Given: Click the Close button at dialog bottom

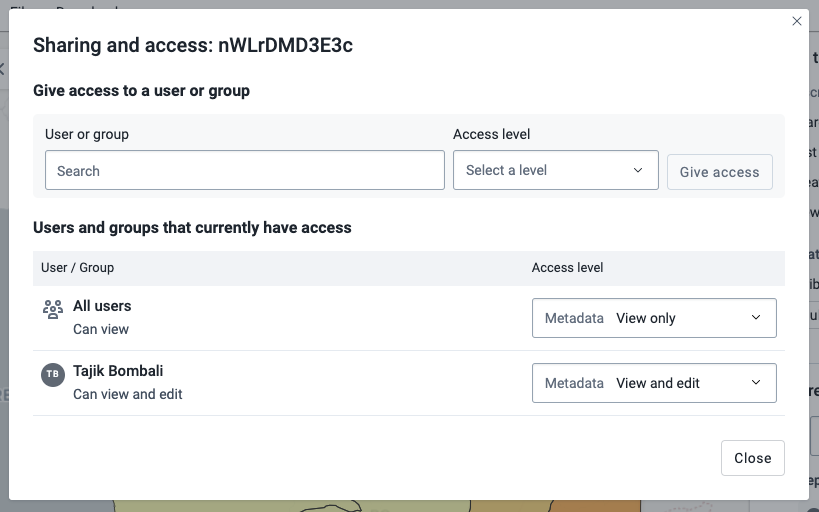Looking at the screenshot, I should 753,458.
